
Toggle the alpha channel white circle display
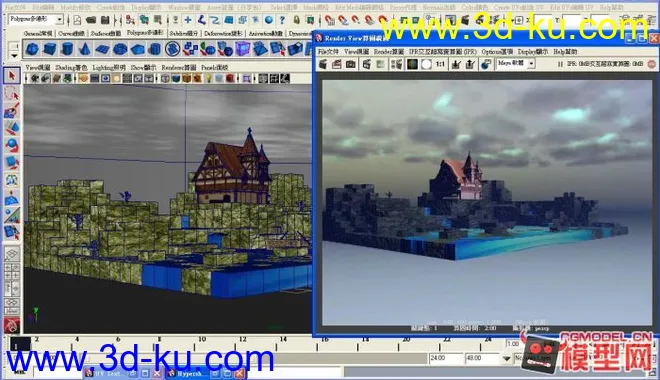[426, 64]
